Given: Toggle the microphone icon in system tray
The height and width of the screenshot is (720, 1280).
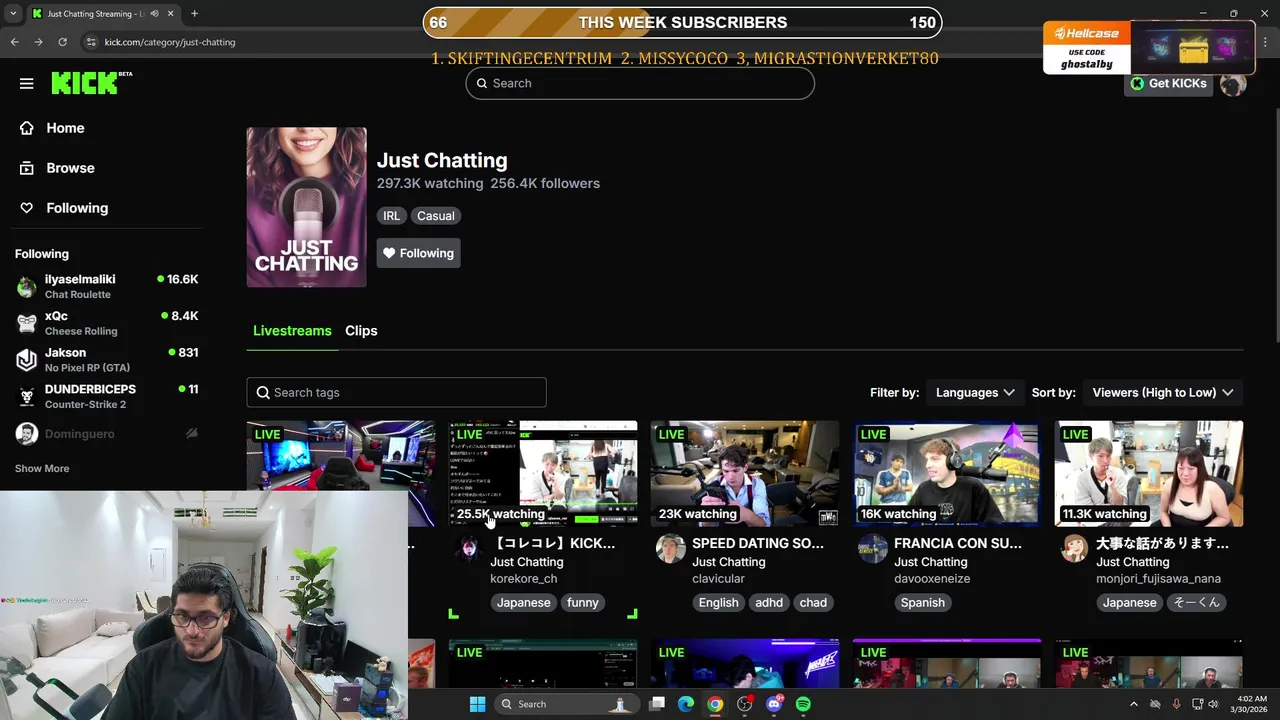Looking at the screenshot, I should (1176, 704).
